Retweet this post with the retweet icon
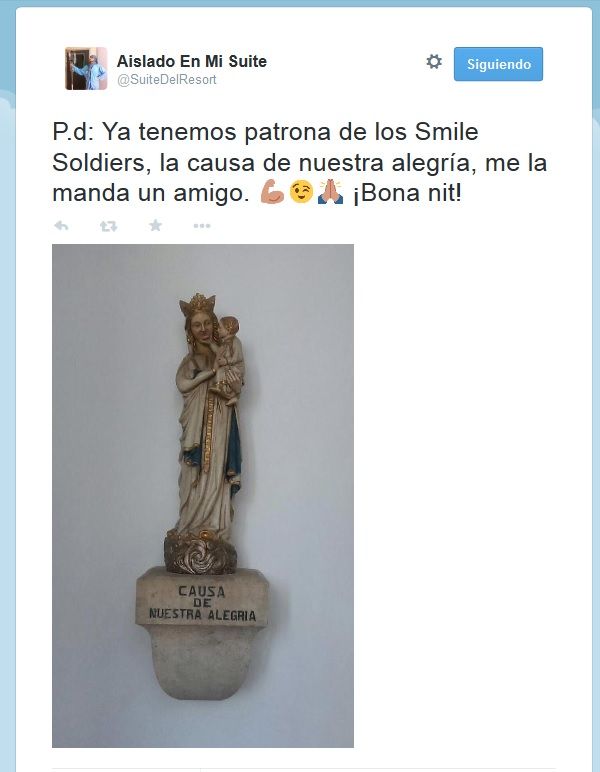 [108, 226]
